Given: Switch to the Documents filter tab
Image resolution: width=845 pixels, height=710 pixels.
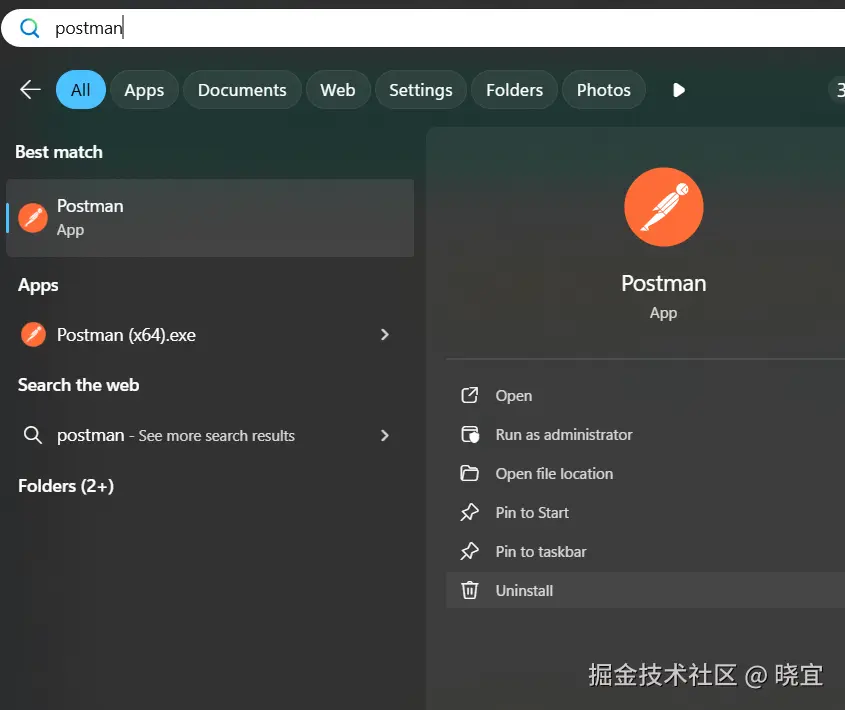Looking at the screenshot, I should tap(241, 89).
